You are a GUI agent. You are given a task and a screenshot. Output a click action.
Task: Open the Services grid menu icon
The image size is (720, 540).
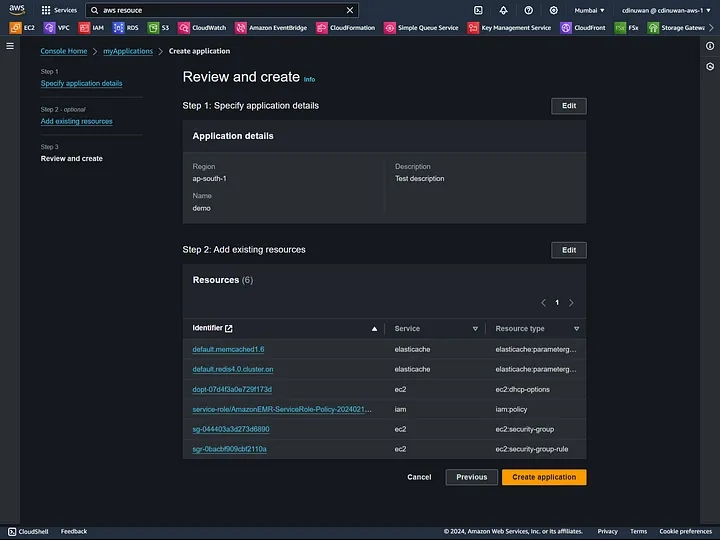pyautogui.click(x=46, y=10)
